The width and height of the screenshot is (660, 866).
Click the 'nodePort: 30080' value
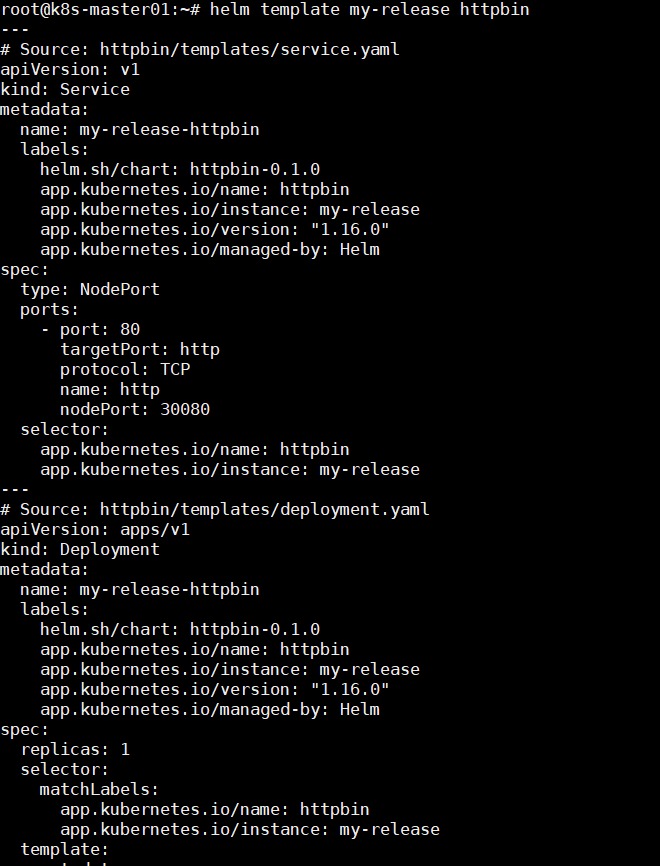pyautogui.click(x=135, y=409)
